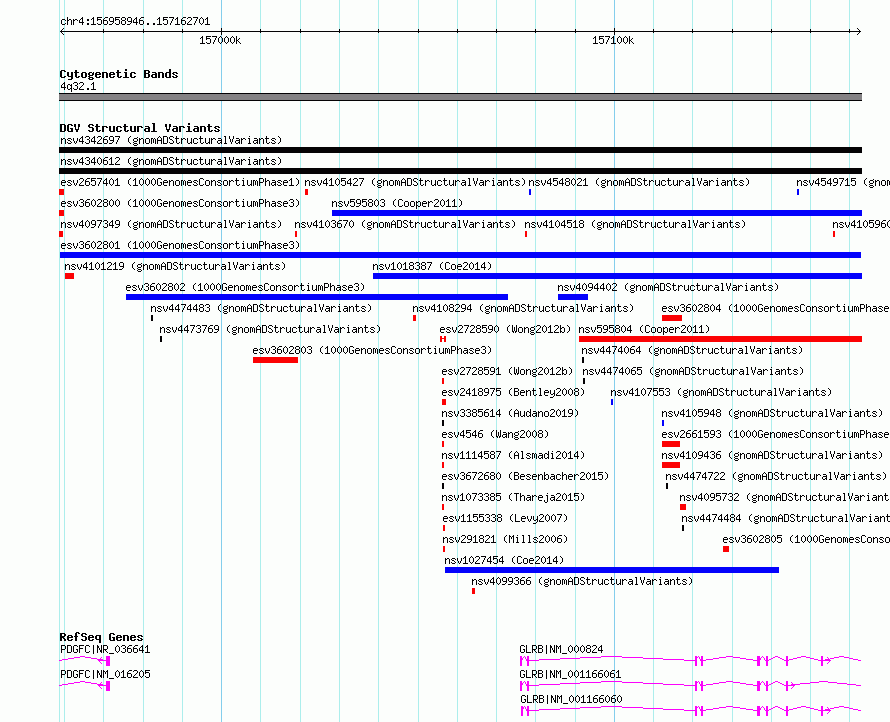Select the esv3672680 (Besenbacher2015) label
The width and height of the screenshot is (890, 722).
pos(525,476)
